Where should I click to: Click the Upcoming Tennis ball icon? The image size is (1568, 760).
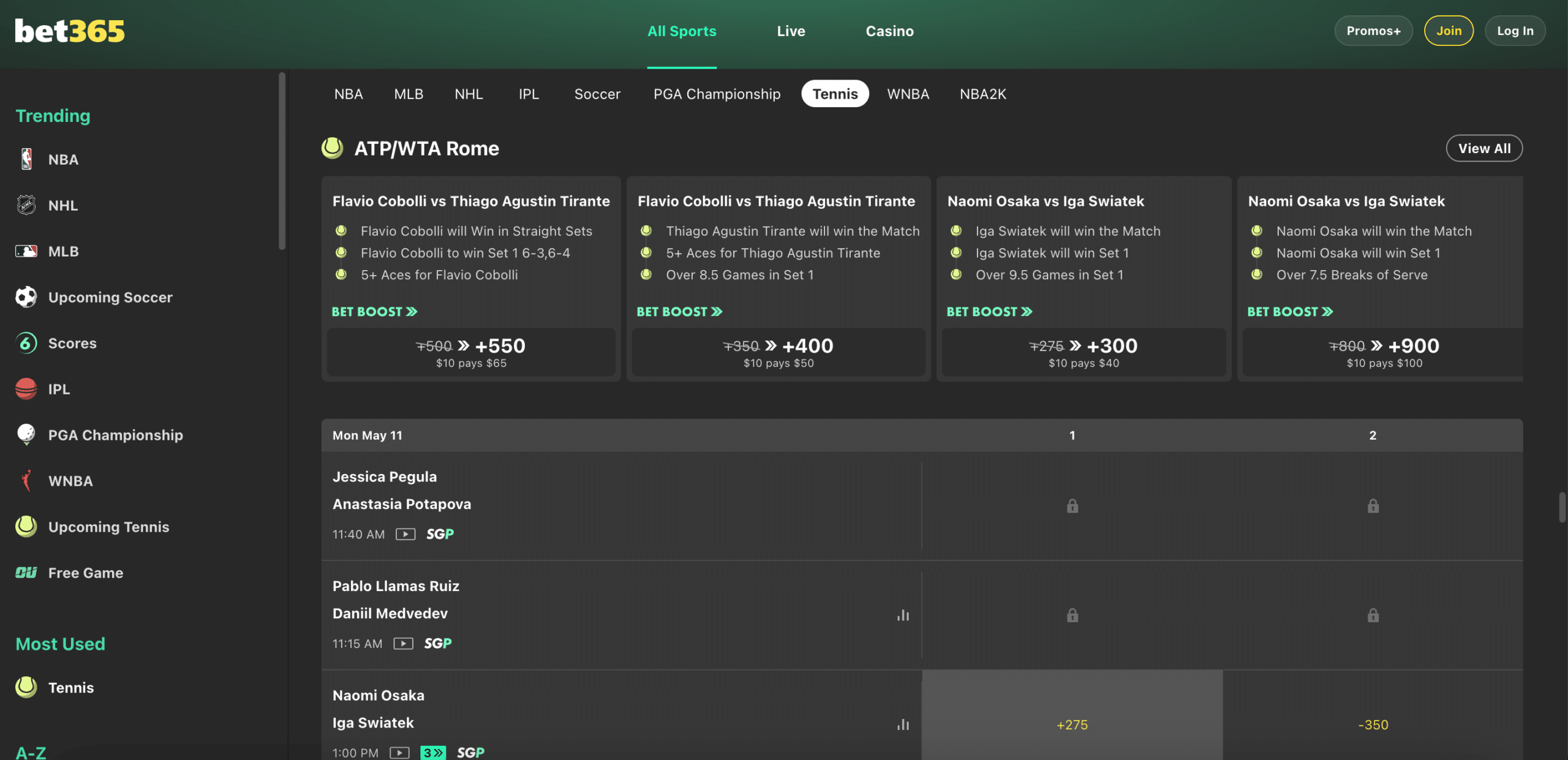(26, 527)
